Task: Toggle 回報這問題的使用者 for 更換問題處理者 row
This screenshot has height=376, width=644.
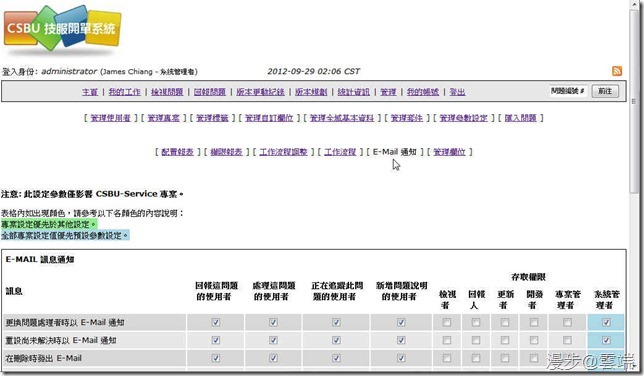Action: click(x=216, y=323)
